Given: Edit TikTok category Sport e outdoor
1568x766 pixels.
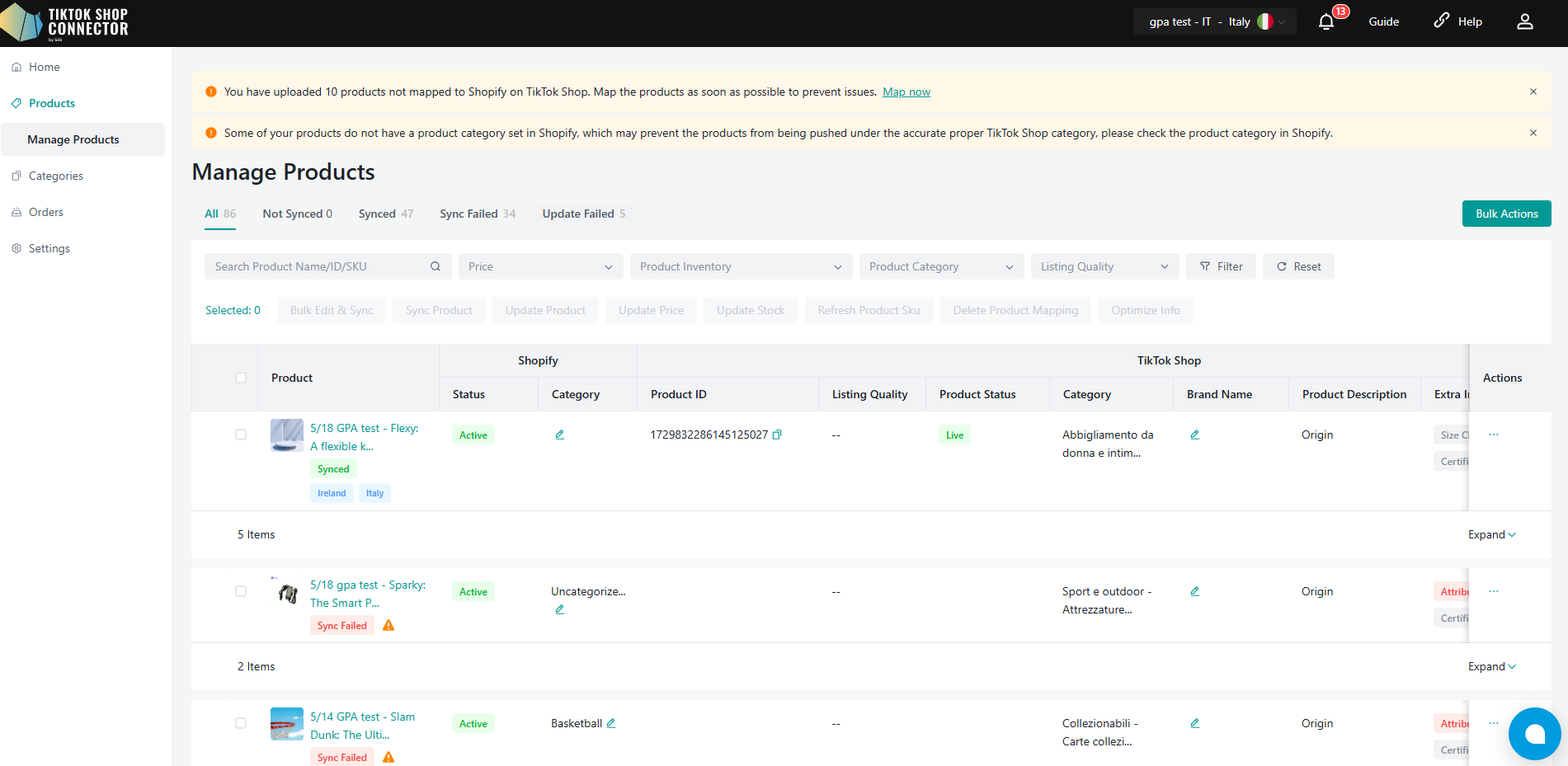Looking at the screenshot, I should point(1194,591).
